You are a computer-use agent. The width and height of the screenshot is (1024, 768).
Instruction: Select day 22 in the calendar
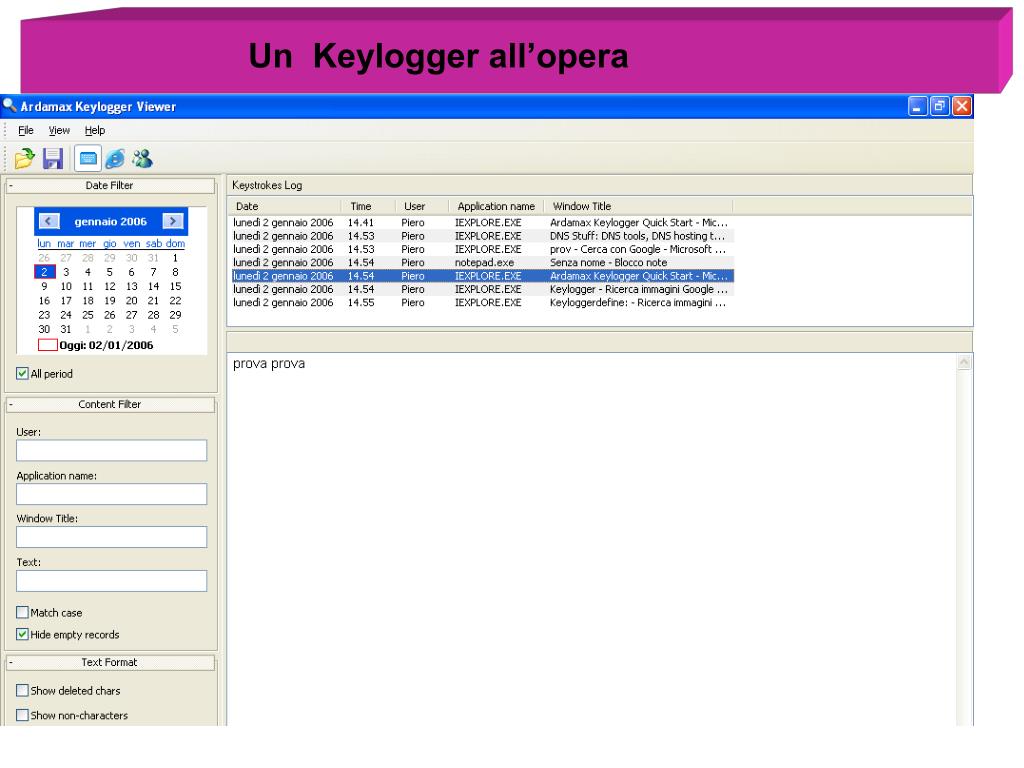click(175, 300)
